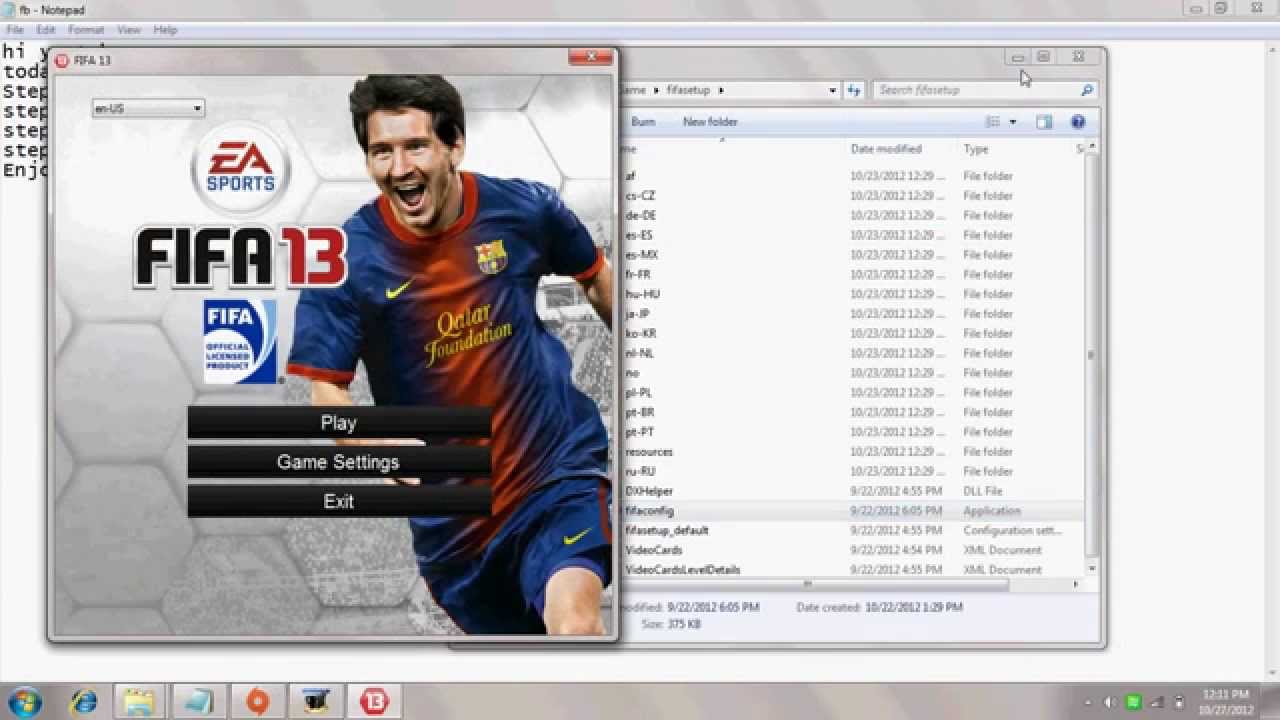Click the Windows Start button
The height and width of the screenshot is (720, 1280).
point(24,700)
